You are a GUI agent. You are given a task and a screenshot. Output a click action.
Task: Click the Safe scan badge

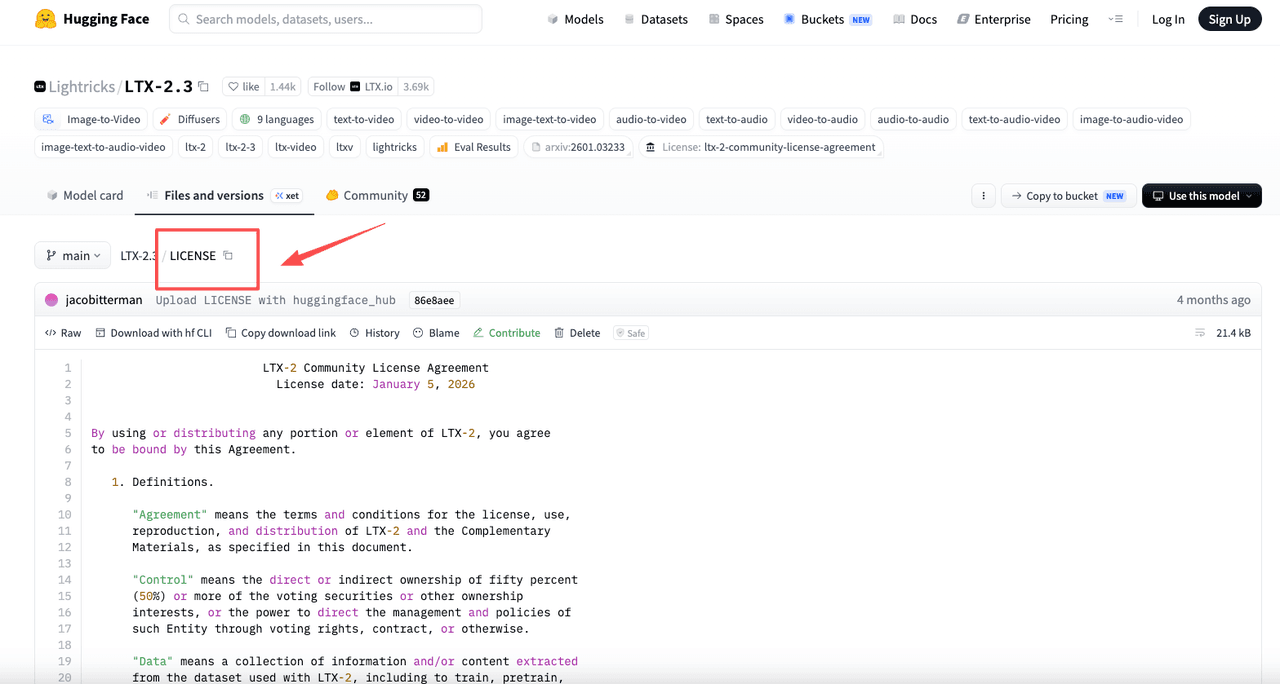coord(630,333)
